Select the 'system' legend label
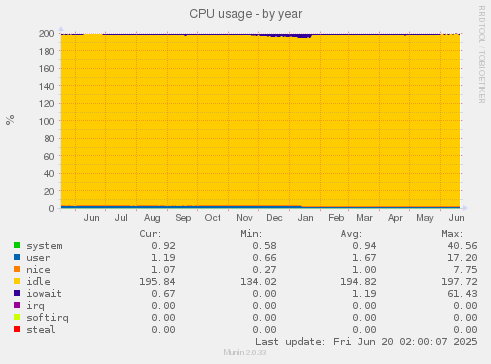This screenshot has height=364, width=491. click(44, 246)
